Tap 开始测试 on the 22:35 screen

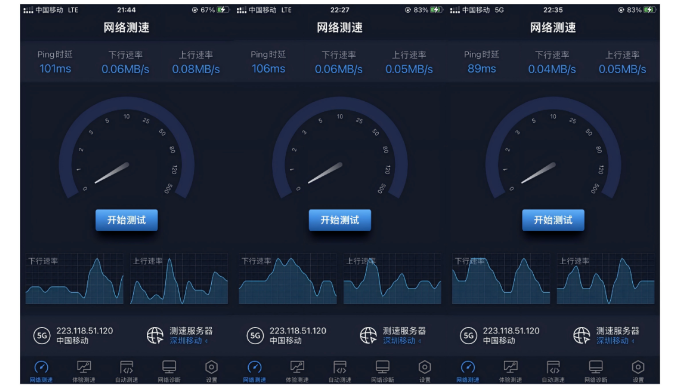tap(553, 220)
